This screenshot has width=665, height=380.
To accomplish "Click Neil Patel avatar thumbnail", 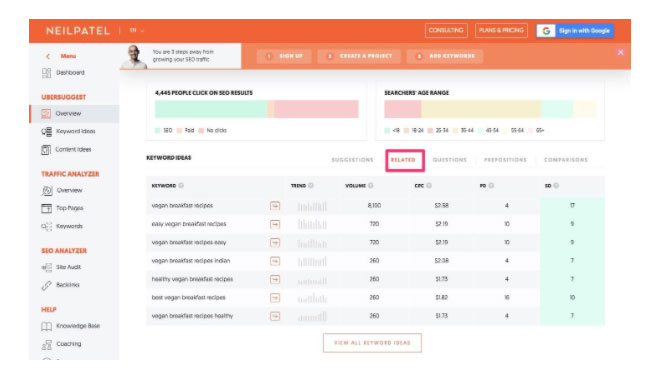I will [x=134, y=56].
